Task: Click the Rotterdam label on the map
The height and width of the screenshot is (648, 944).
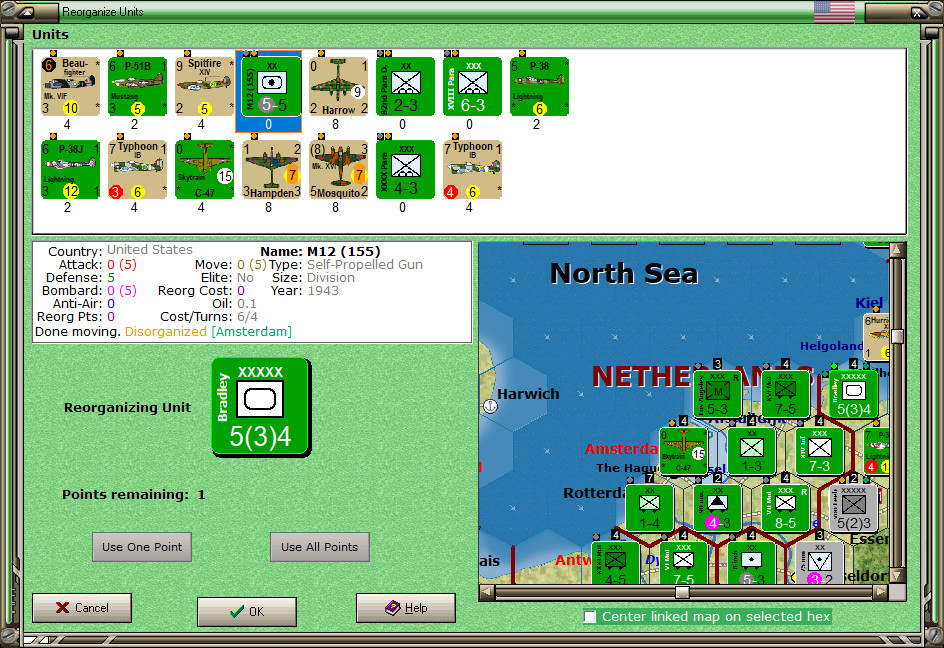Action: pos(594,493)
